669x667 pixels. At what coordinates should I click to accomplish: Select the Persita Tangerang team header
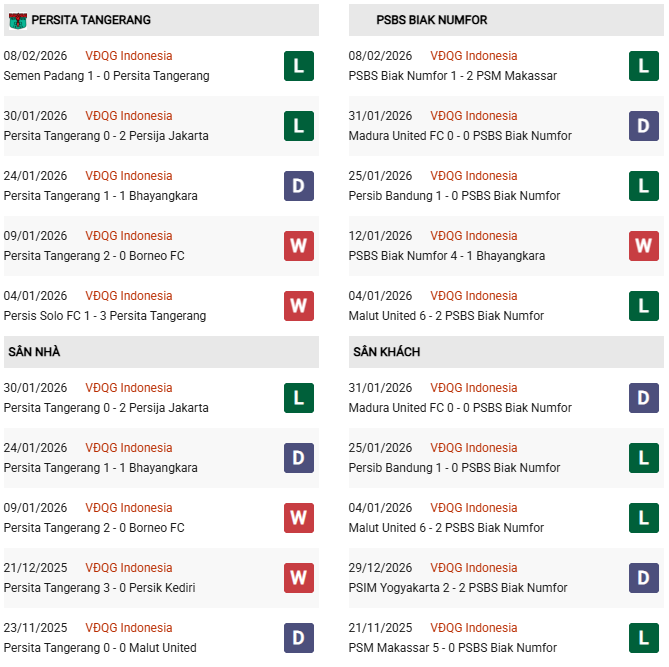click(x=91, y=20)
